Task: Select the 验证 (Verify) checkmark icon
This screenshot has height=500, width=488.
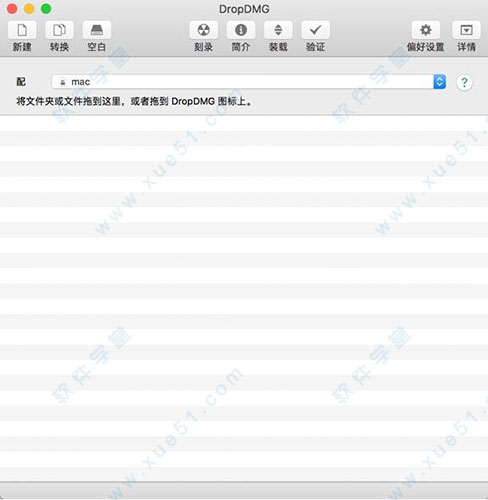Action: pyautogui.click(x=315, y=30)
